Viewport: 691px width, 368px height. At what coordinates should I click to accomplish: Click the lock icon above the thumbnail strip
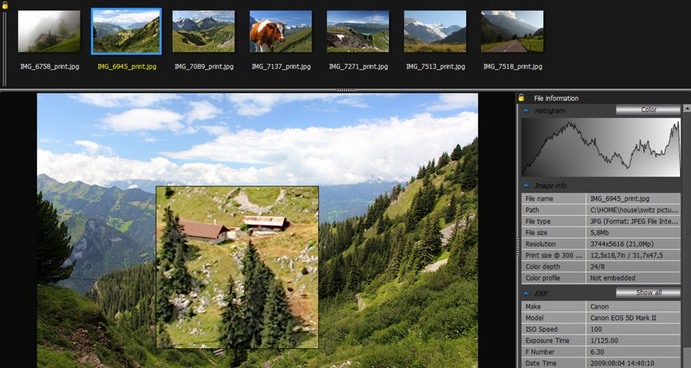tap(5, 5)
